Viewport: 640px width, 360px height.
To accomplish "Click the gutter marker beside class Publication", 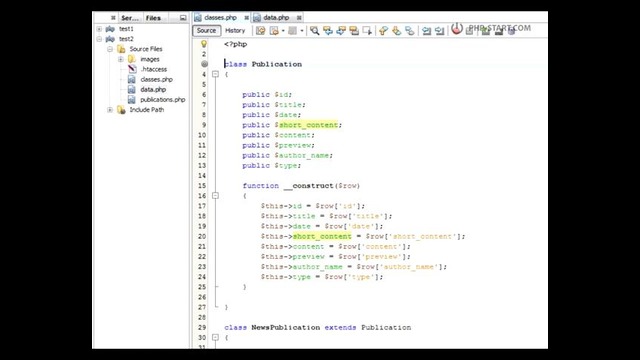I will coord(204,64).
